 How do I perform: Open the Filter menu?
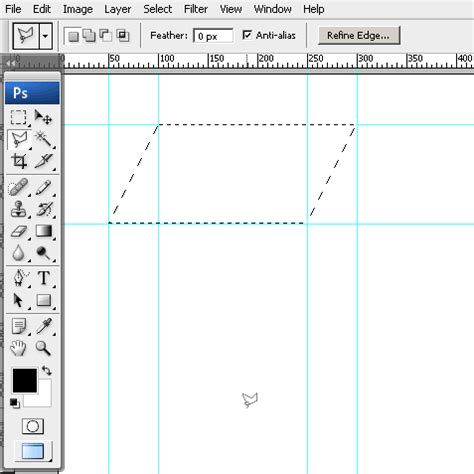click(196, 9)
